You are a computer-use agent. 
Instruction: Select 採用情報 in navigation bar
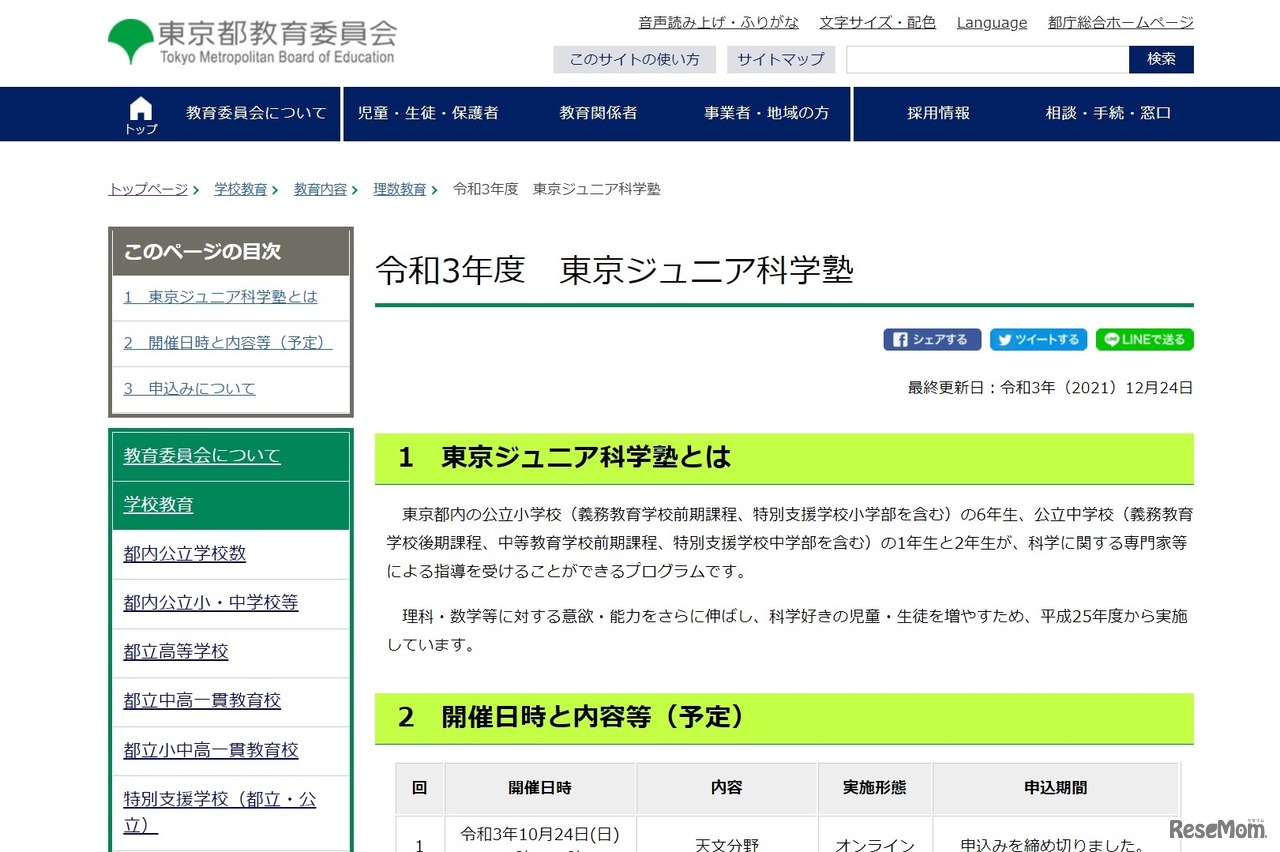(x=938, y=113)
